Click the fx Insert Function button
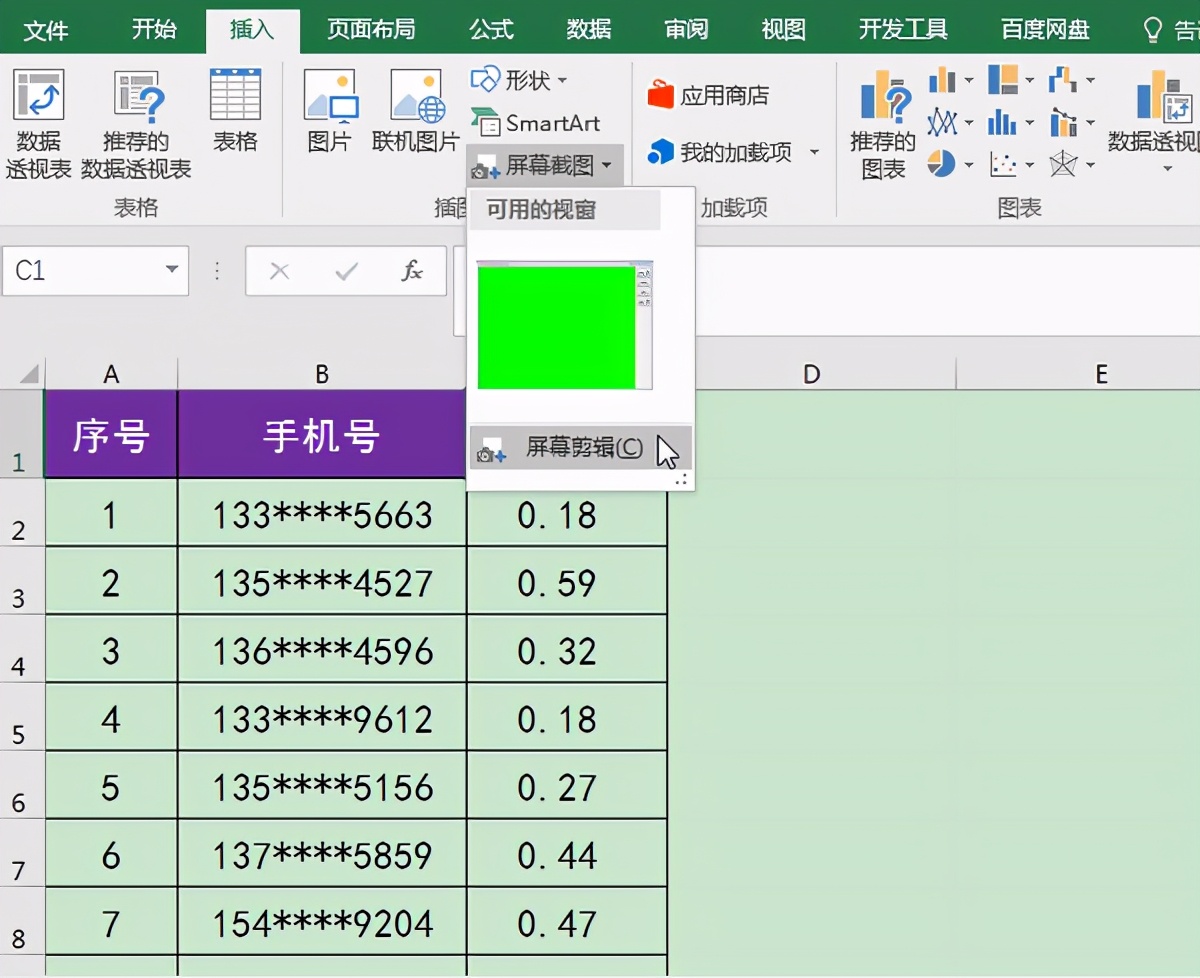Viewport: 1200px width, 978px height. [x=414, y=270]
